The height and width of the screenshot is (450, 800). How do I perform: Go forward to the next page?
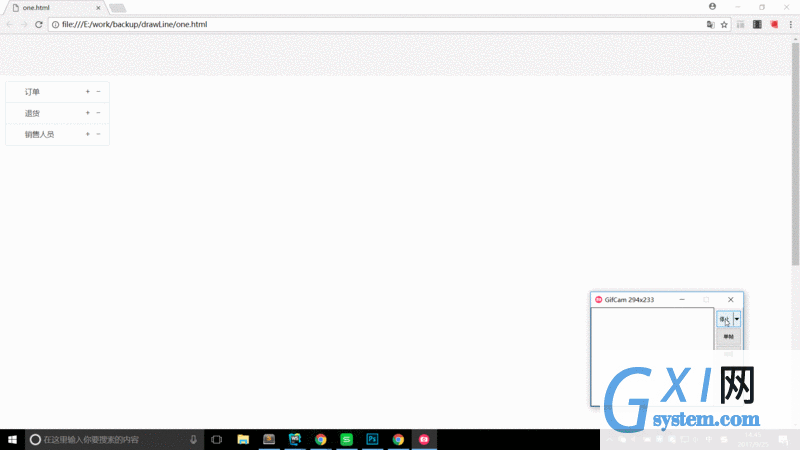pyautogui.click(x=24, y=24)
